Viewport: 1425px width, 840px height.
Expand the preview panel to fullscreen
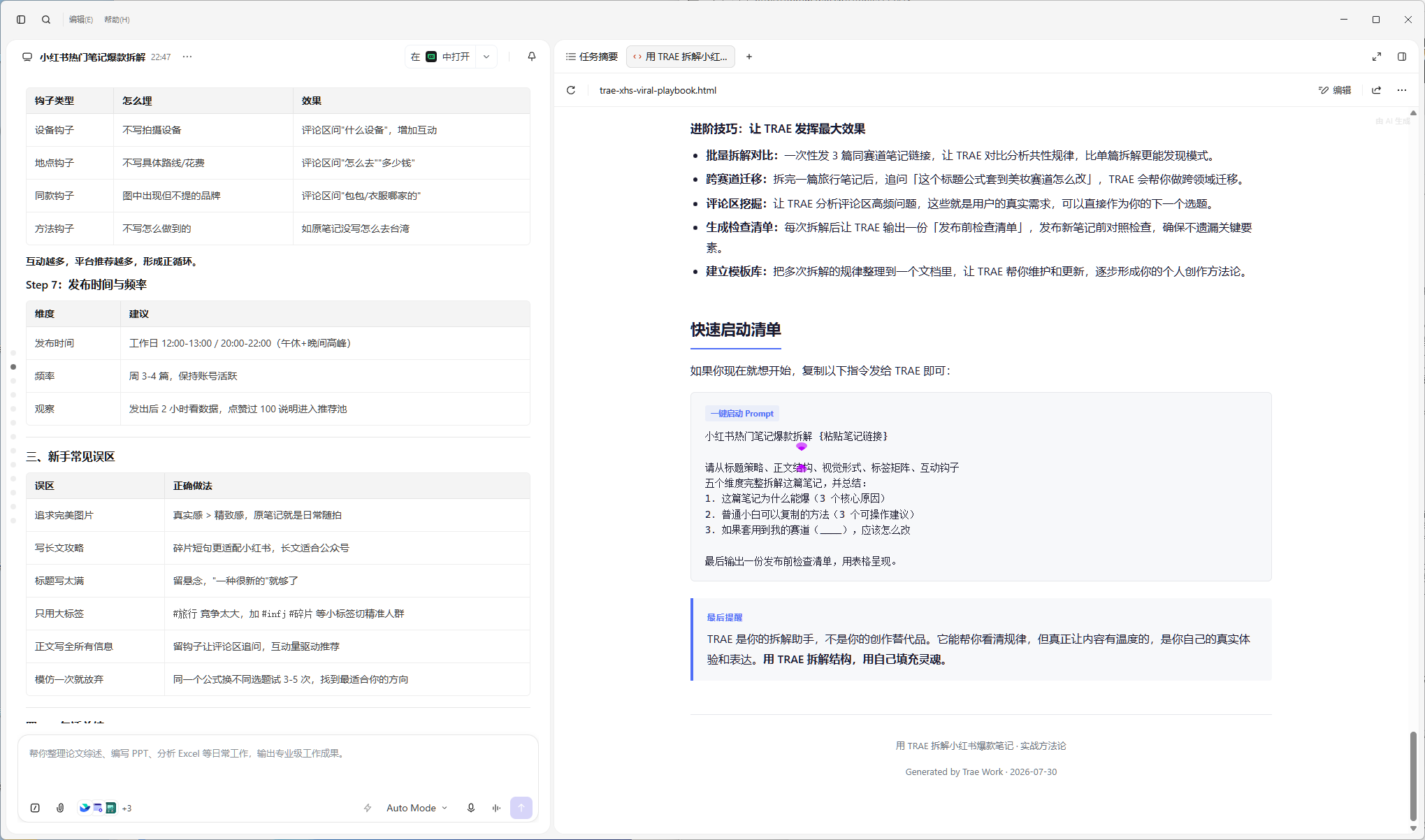coord(1377,57)
